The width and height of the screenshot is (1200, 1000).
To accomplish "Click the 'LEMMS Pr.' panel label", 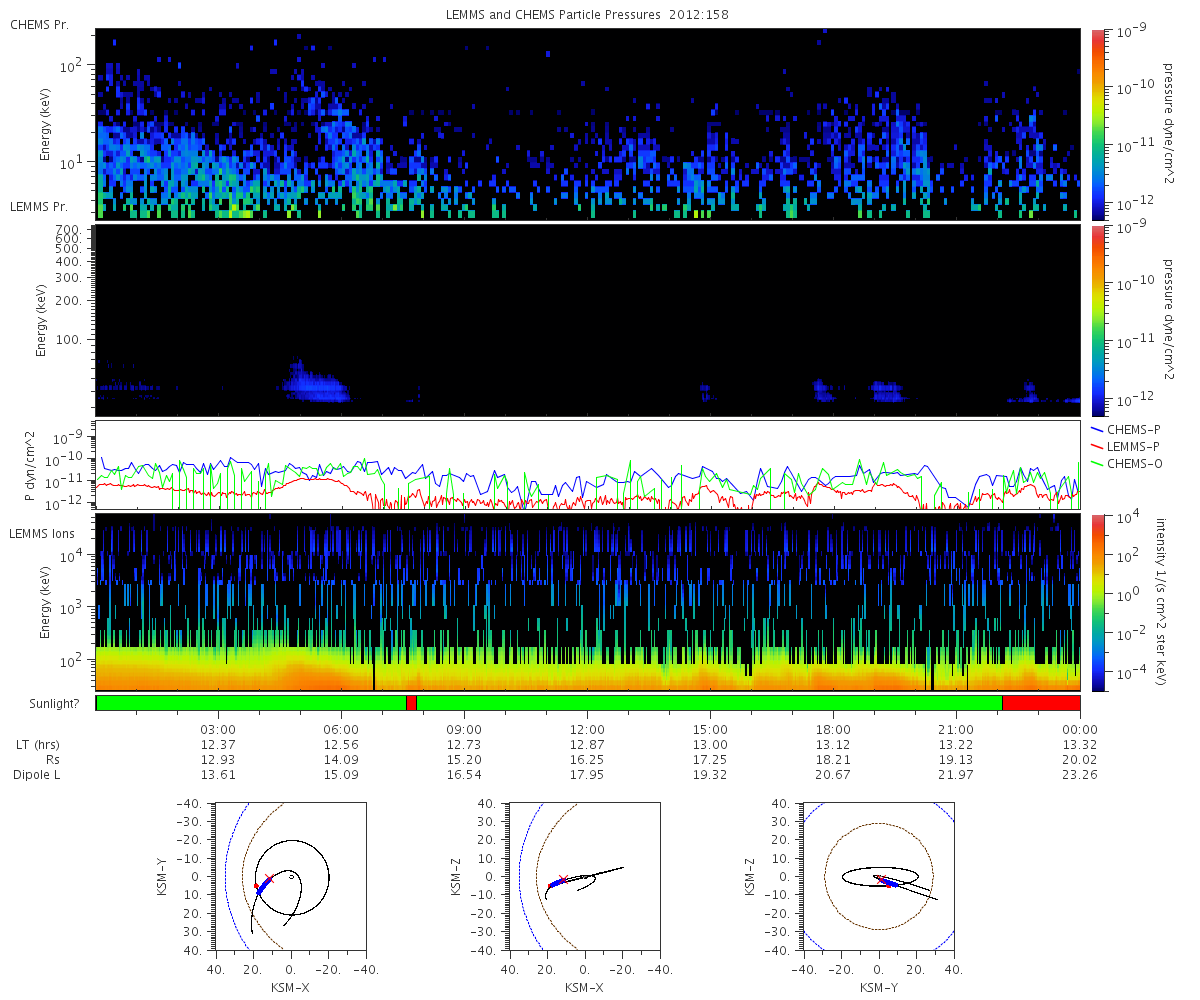I will pyautogui.click(x=39, y=207).
